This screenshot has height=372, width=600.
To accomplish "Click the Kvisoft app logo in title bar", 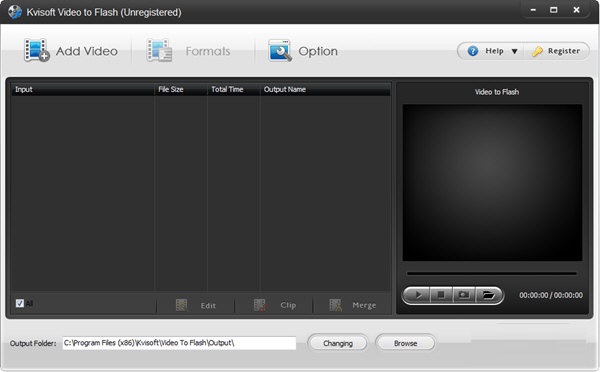I will pos(15,12).
